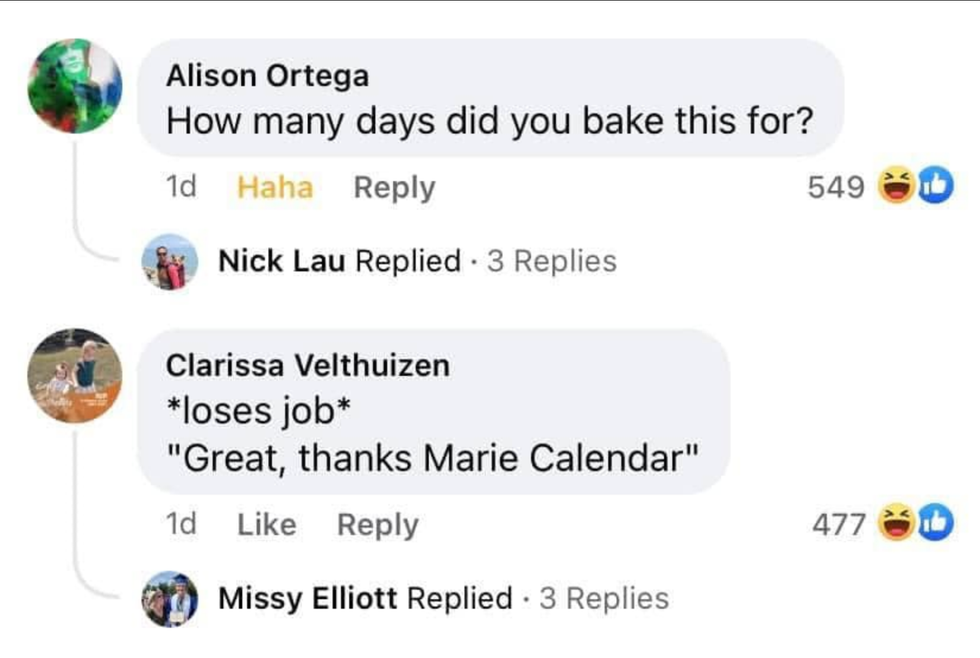
Task: Like Clarissa Velthuizen's comment
Action: [x=266, y=525]
